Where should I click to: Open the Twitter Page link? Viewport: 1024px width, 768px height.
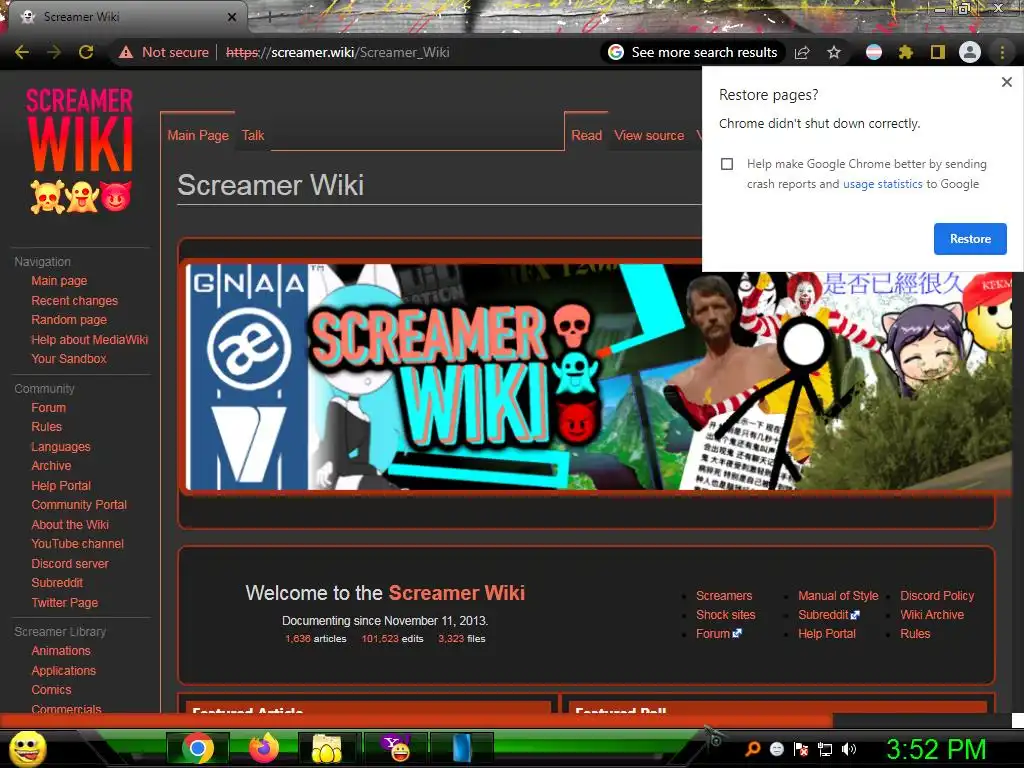point(65,602)
